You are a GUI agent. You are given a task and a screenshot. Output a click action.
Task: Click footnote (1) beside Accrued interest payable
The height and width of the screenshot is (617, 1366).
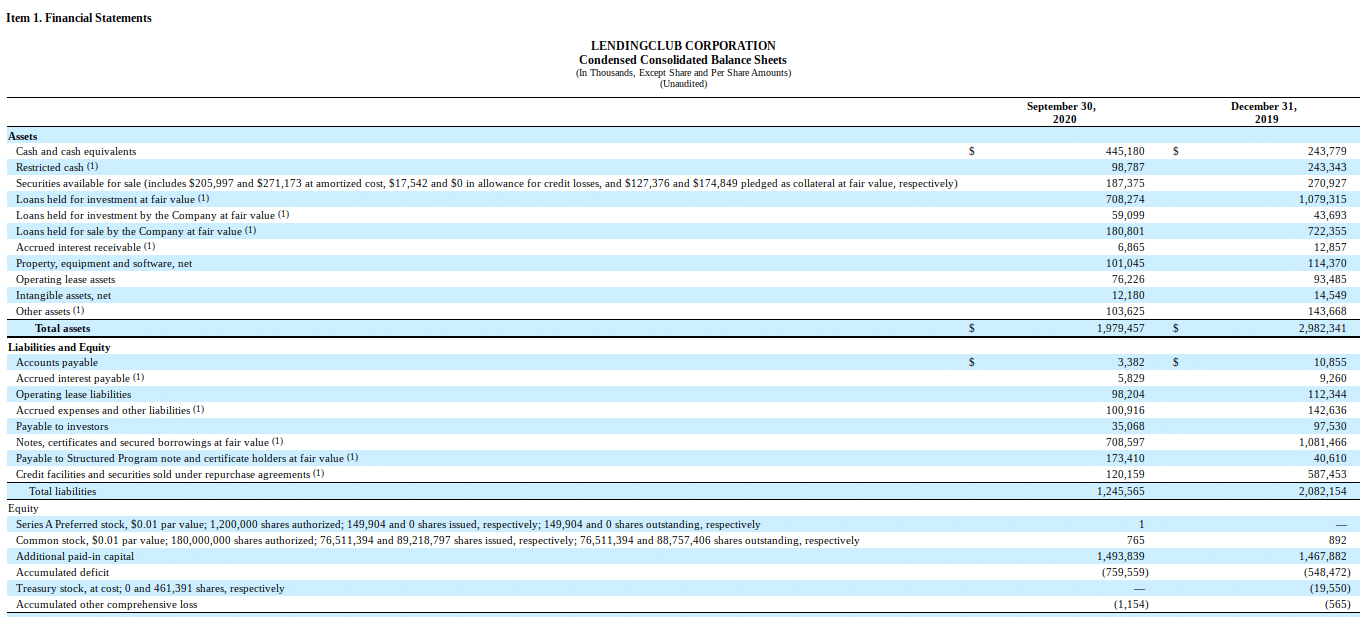pos(139,378)
